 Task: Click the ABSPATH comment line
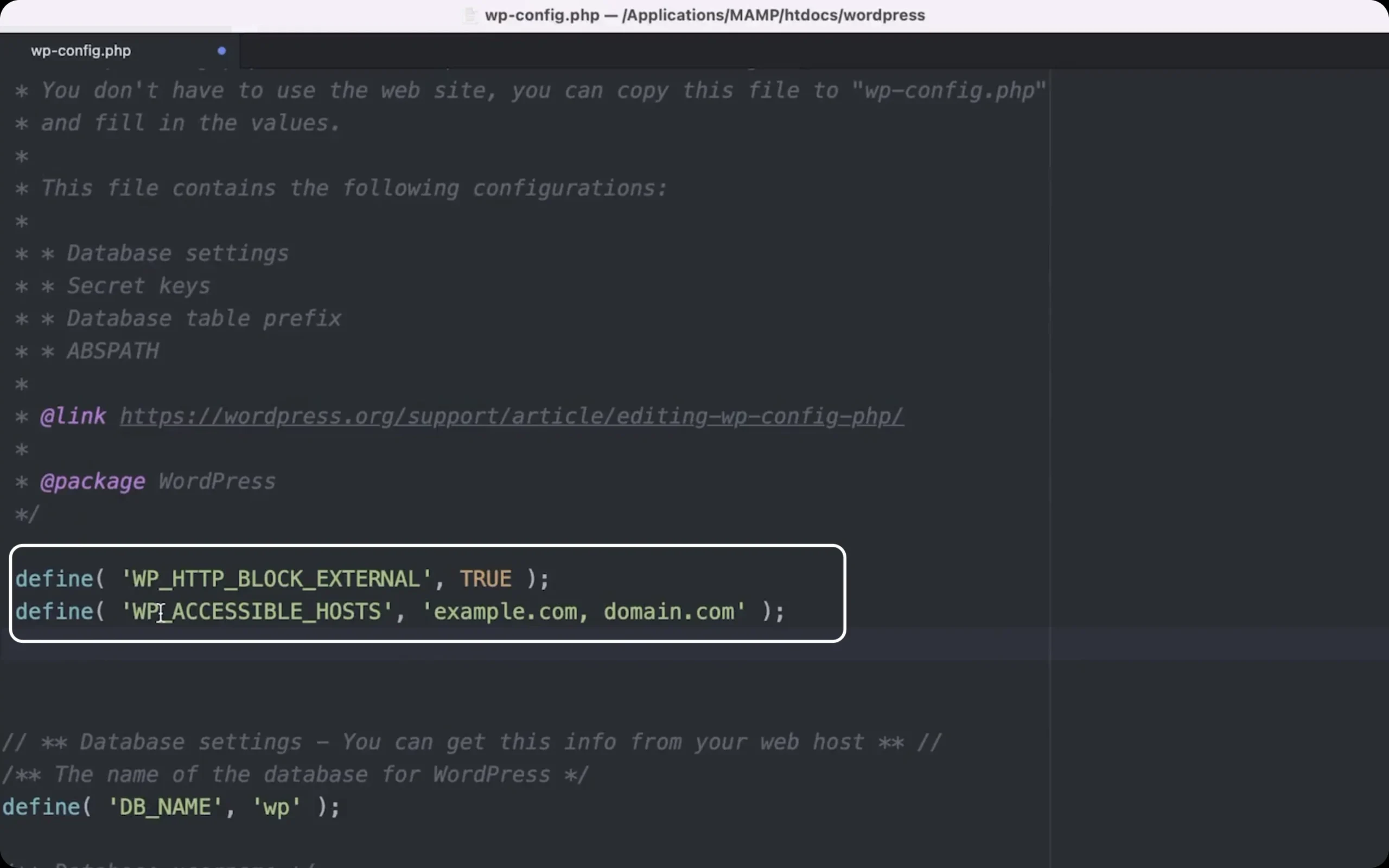click(x=87, y=351)
